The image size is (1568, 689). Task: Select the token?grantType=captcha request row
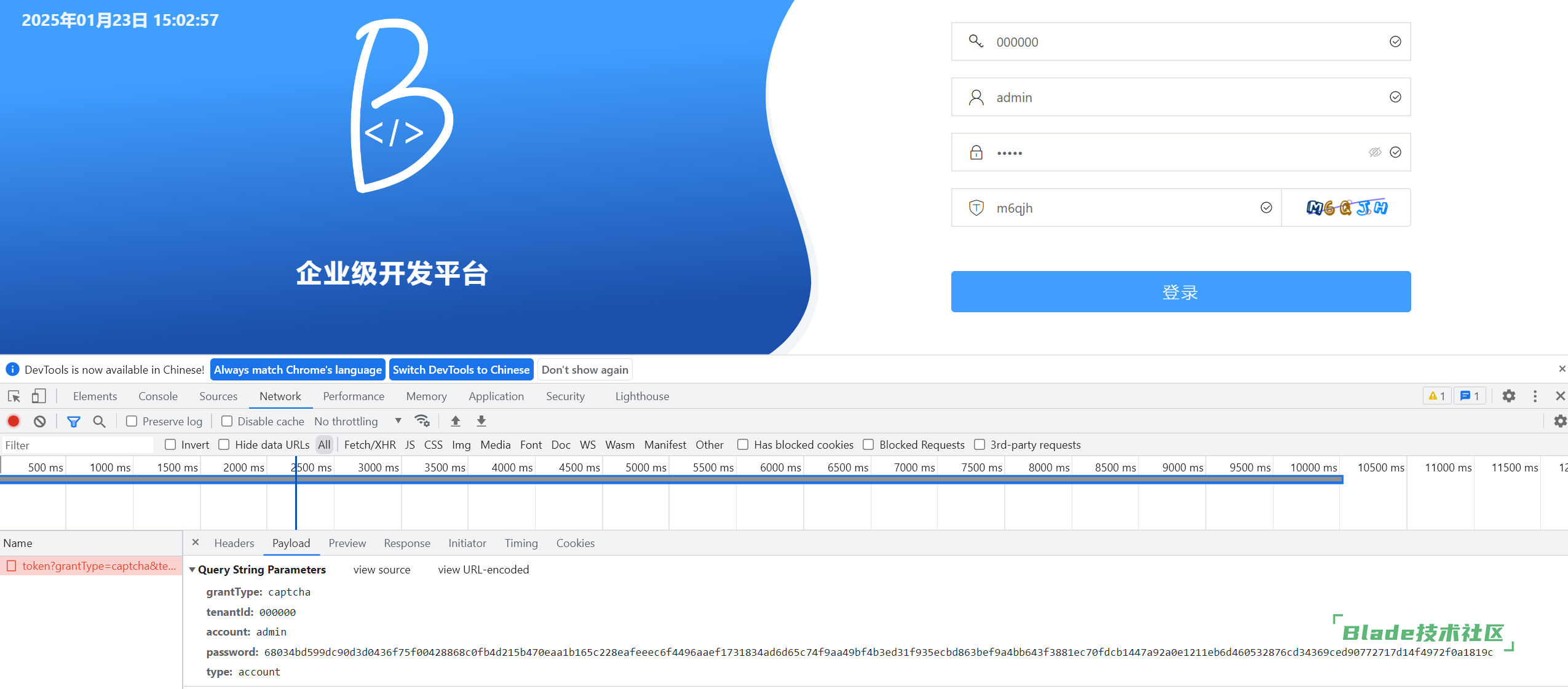point(91,566)
